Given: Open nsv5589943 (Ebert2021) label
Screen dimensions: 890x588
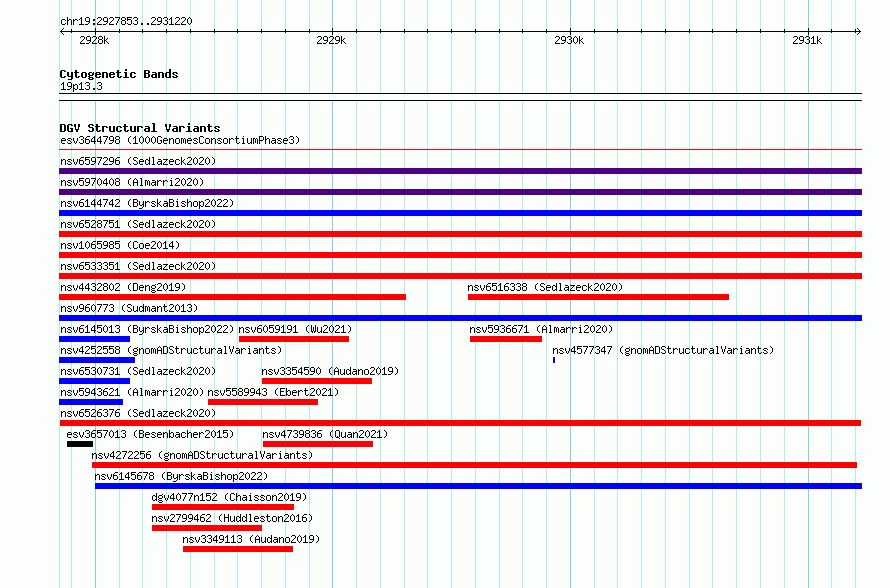Looking at the screenshot, I should pos(273,392).
